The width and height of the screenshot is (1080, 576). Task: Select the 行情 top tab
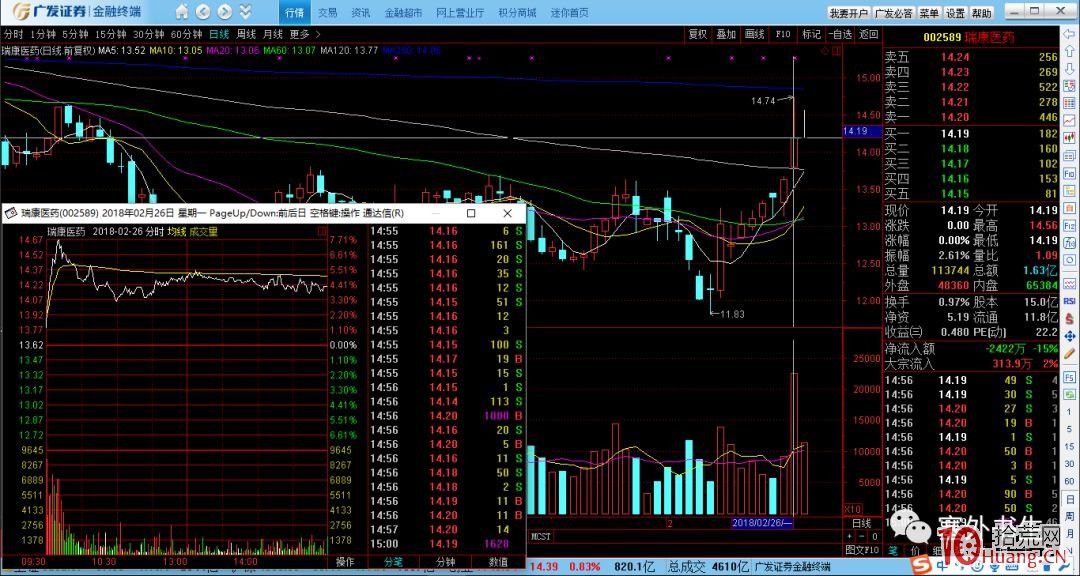[294, 12]
